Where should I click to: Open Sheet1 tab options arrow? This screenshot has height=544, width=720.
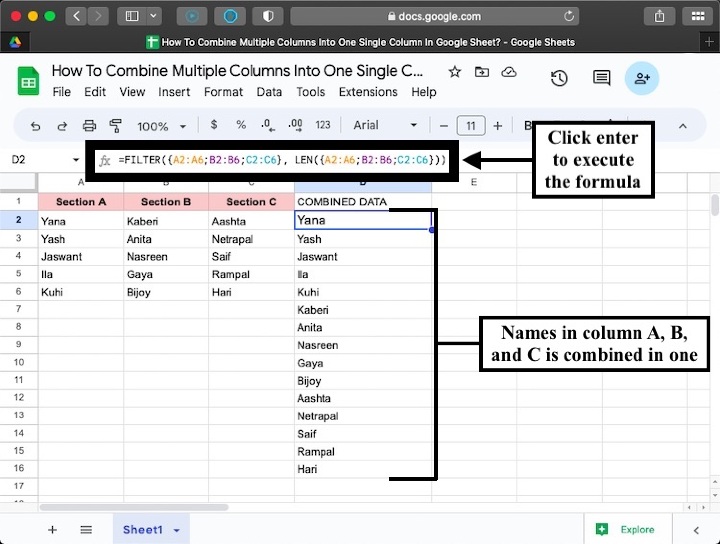(177, 530)
